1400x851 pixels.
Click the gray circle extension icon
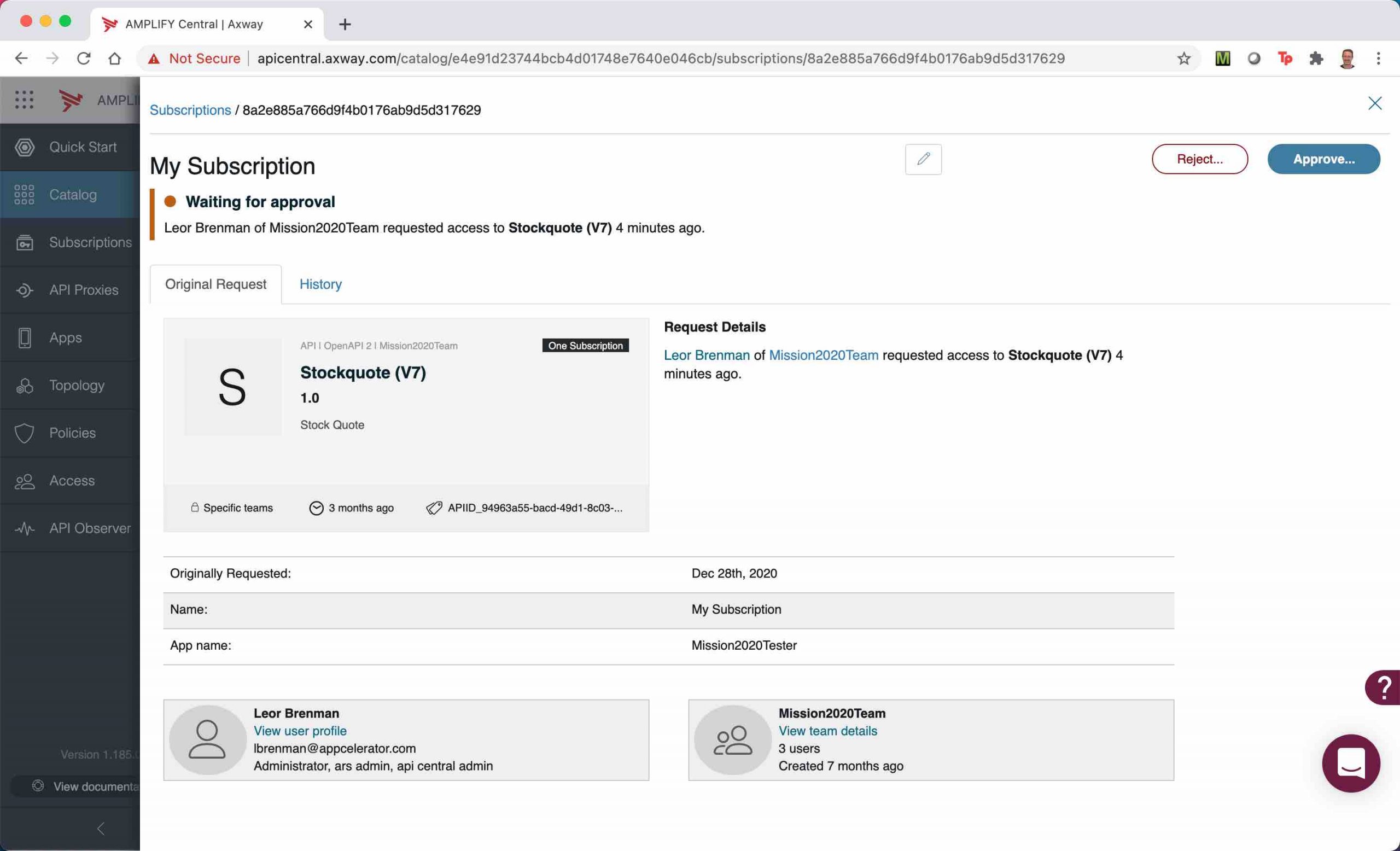1253,58
